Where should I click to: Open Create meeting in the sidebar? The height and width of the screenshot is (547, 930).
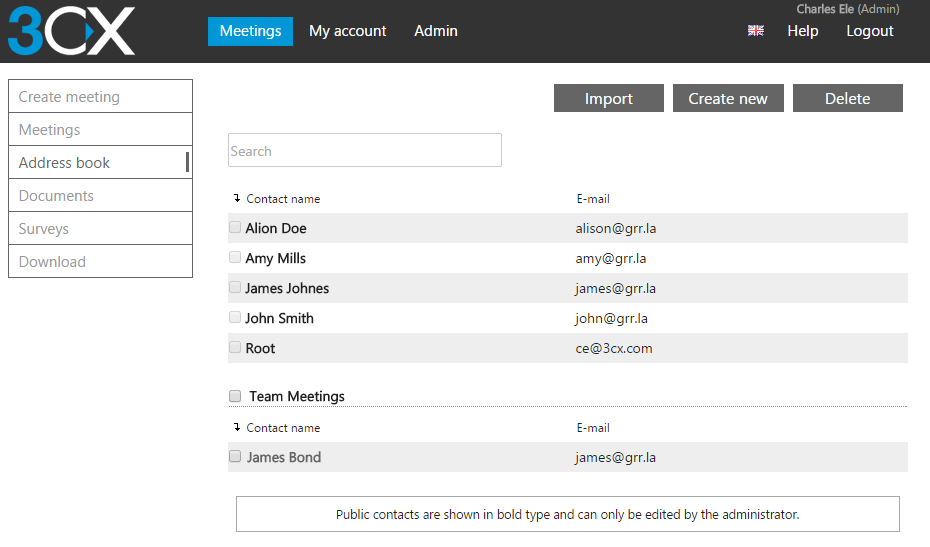click(x=100, y=97)
